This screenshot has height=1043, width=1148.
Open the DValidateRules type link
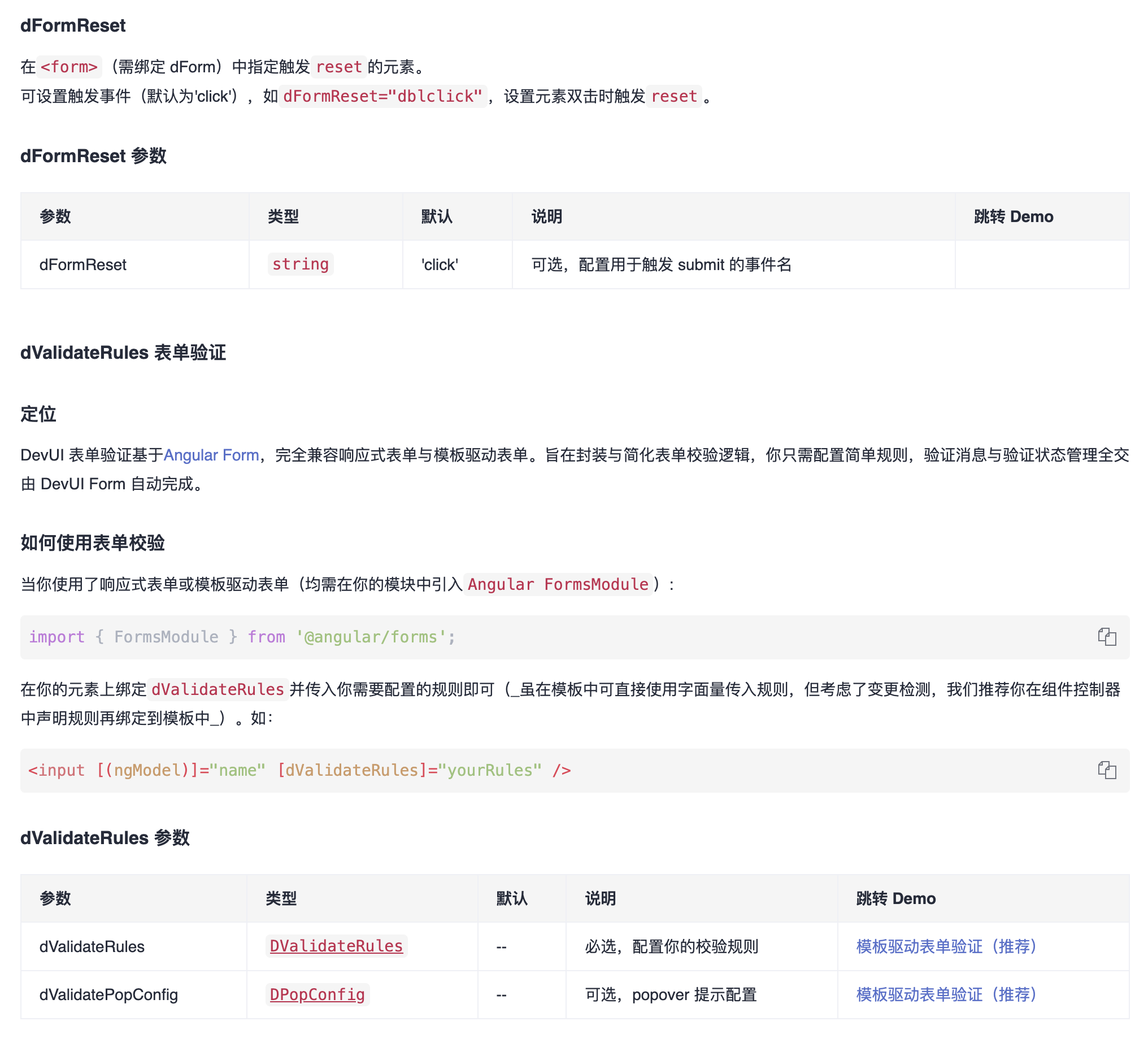coord(336,946)
